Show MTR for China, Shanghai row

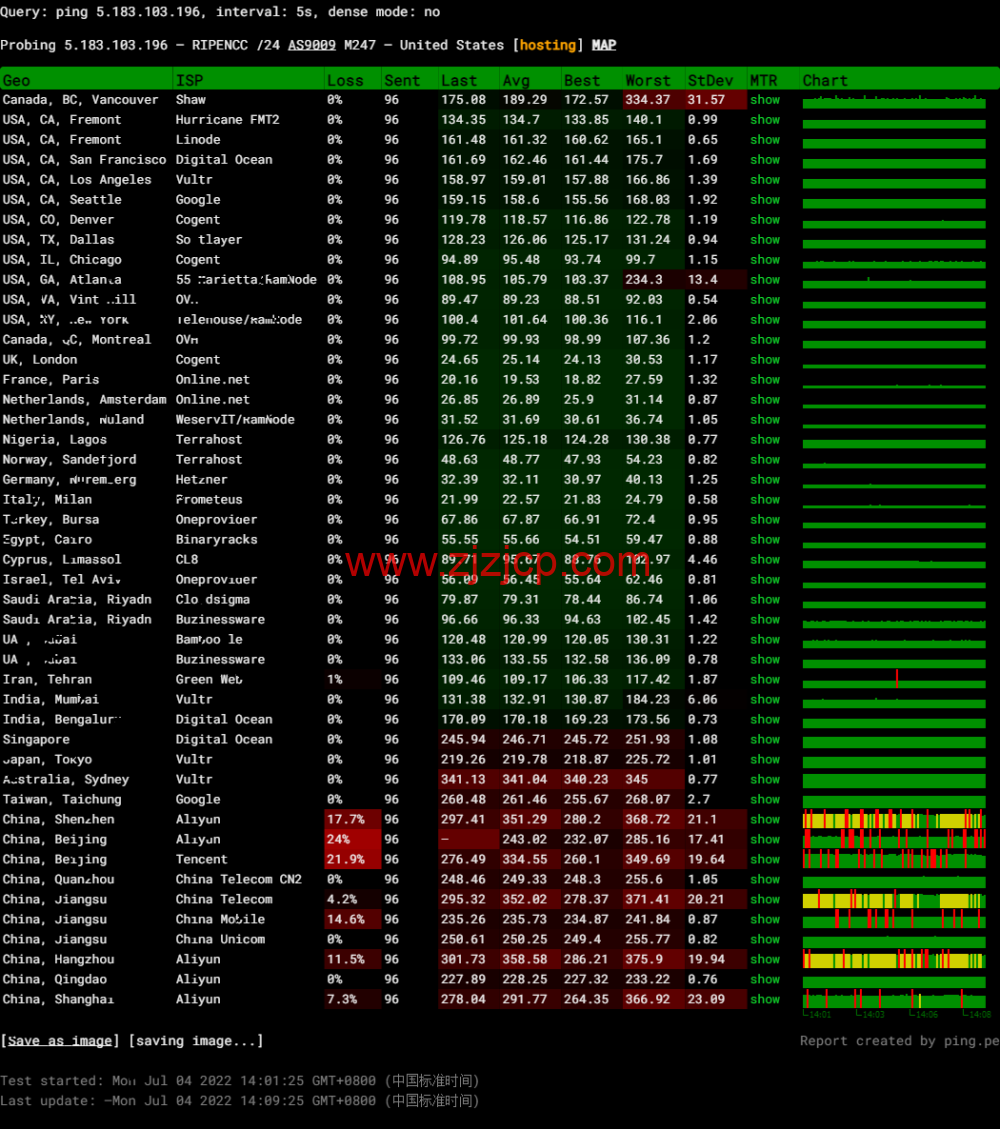click(765, 1000)
